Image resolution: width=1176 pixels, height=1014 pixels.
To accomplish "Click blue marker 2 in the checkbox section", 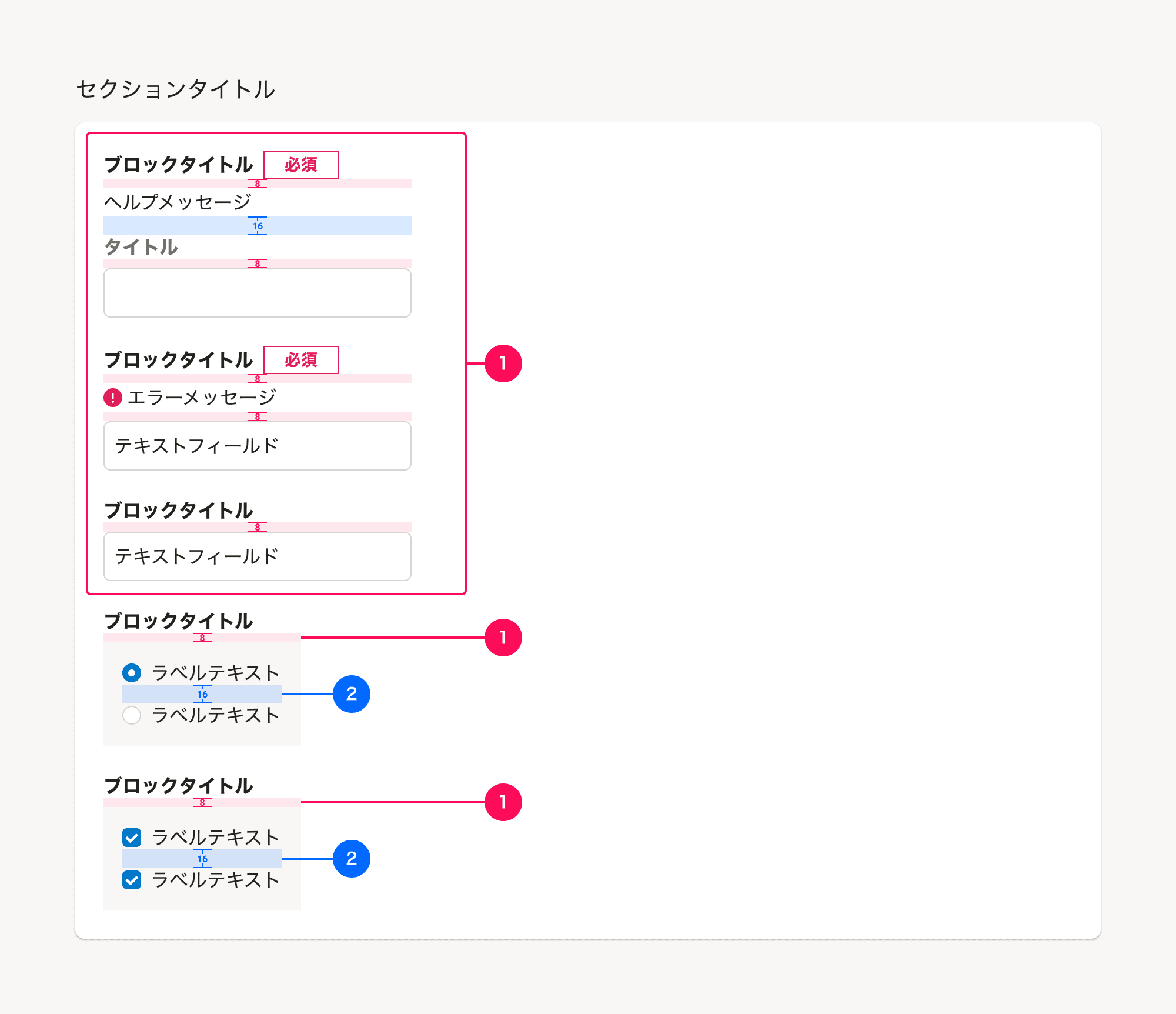I will (x=352, y=860).
